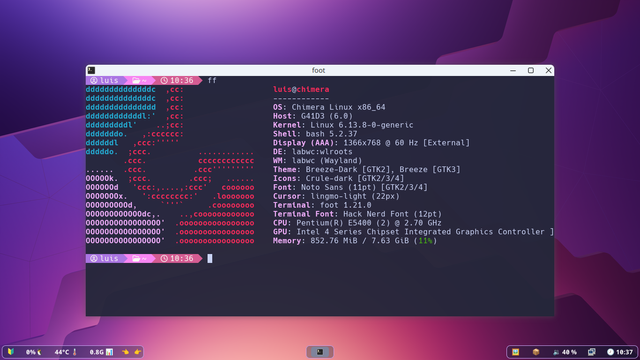Click the 'Terminal: foot 1.21.0' line
The image size is (640, 360).
click(322, 205)
